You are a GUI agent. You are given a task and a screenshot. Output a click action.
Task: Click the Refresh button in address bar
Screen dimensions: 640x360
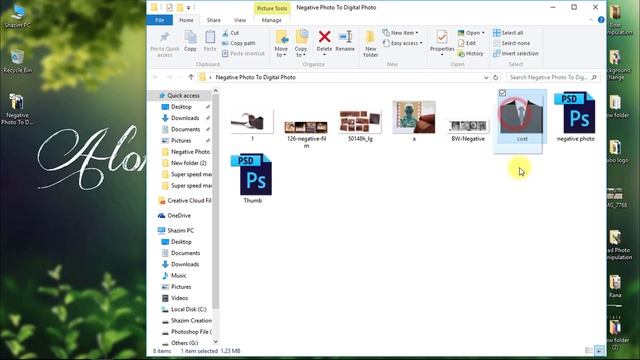(496, 77)
